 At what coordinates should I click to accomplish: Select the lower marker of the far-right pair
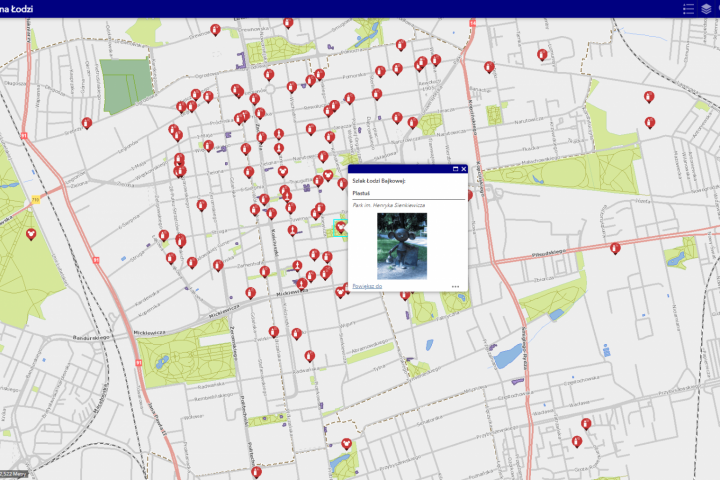650,123
